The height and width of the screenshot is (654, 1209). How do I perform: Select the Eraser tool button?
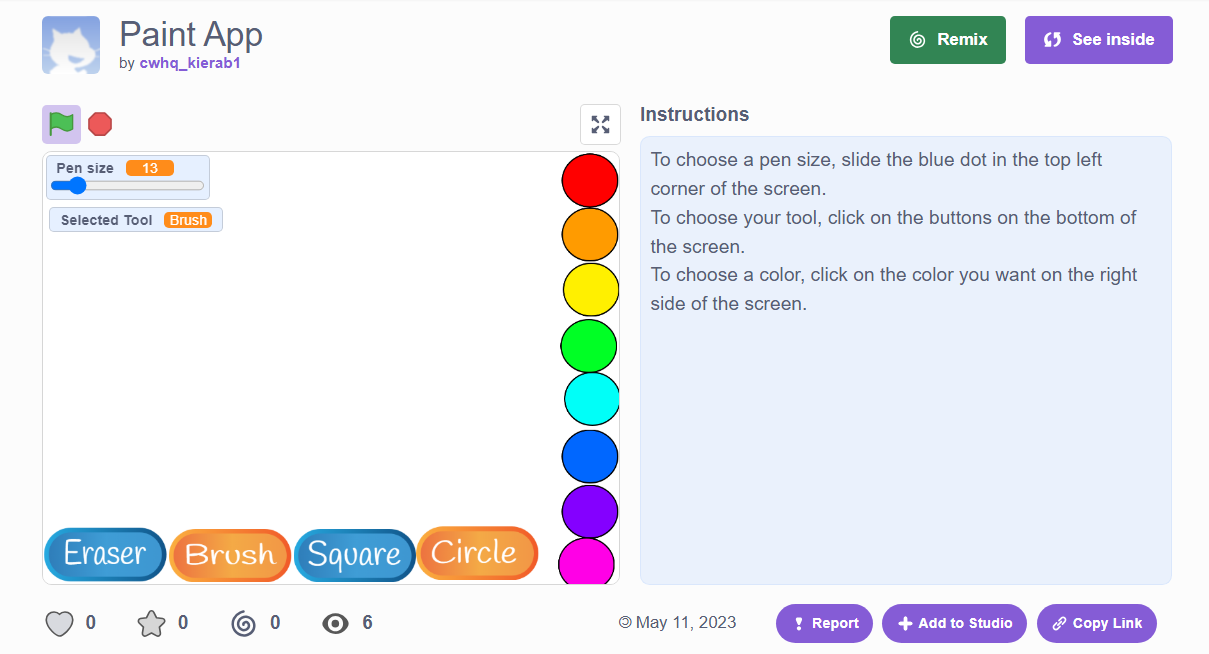(x=105, y=554)
